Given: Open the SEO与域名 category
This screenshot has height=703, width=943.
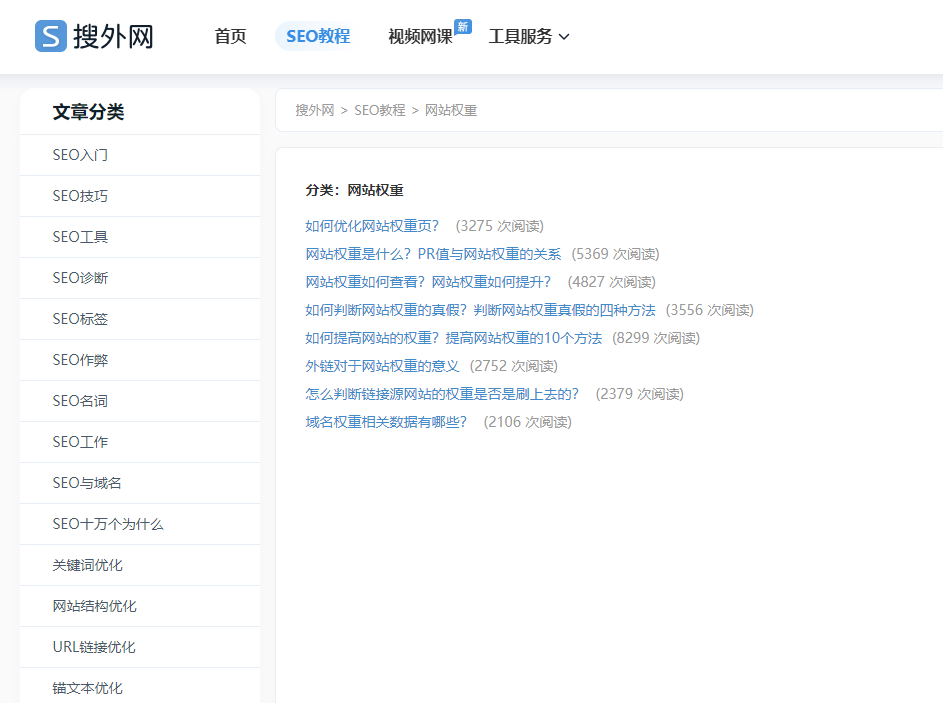Looking at the screenshot, I should pos(140,483).
